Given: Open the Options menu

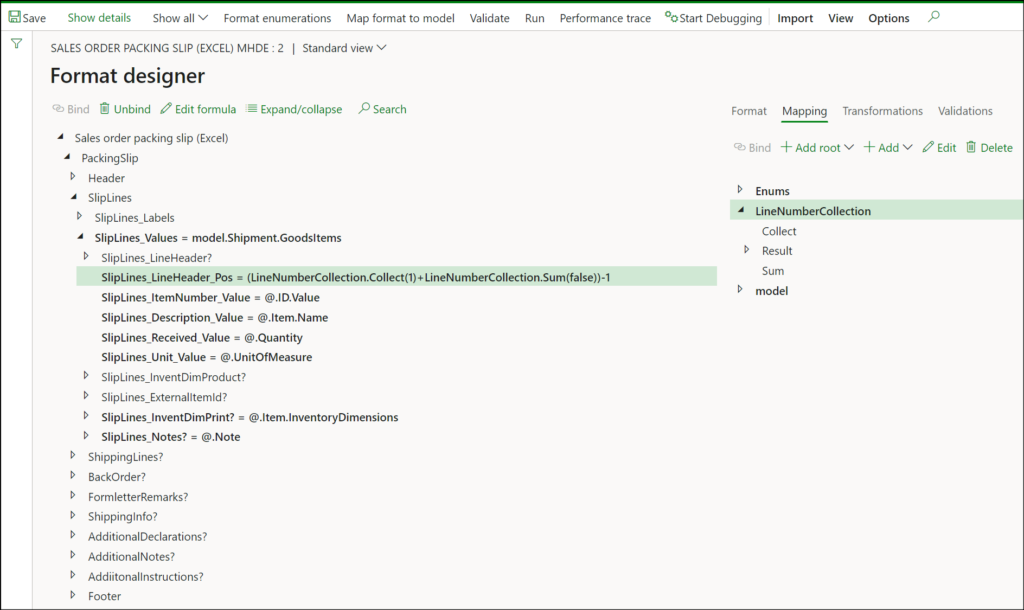Looking at the screenshot, I should click(888, 18).
